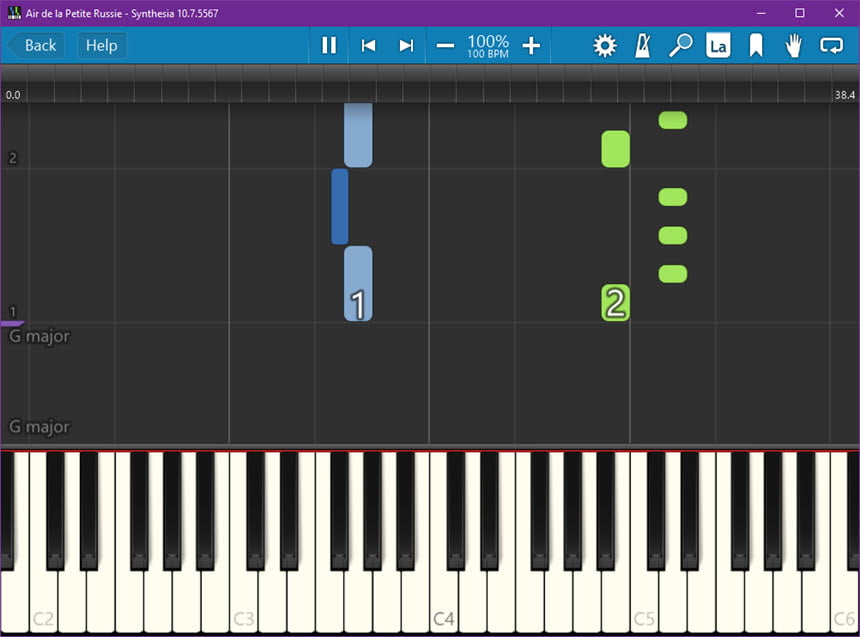Click measure 1 marker label
This screenshot has width=860, height=637.
(13, 312)
